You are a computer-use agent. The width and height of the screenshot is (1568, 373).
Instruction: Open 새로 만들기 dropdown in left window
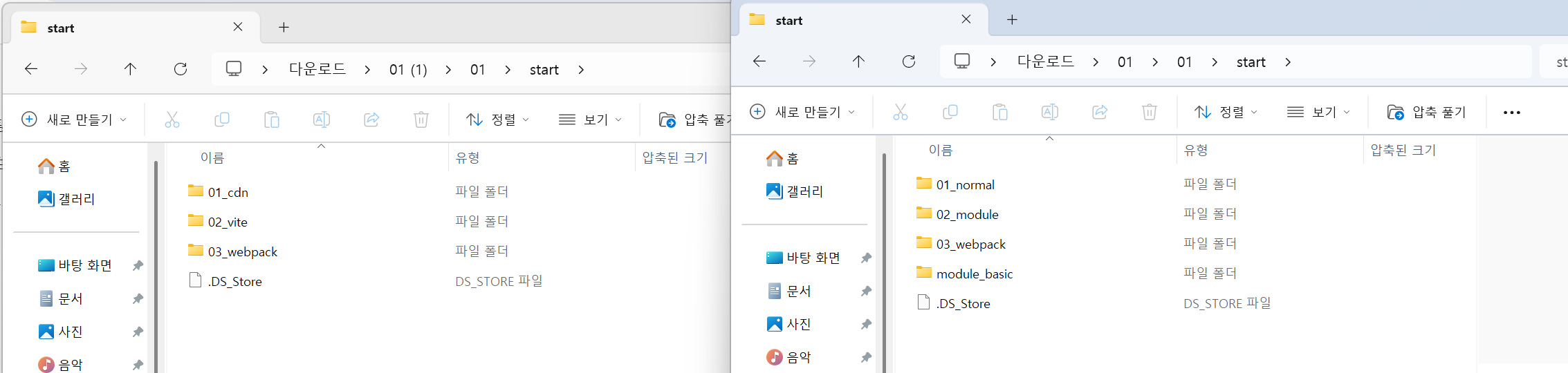coord(75,119)
